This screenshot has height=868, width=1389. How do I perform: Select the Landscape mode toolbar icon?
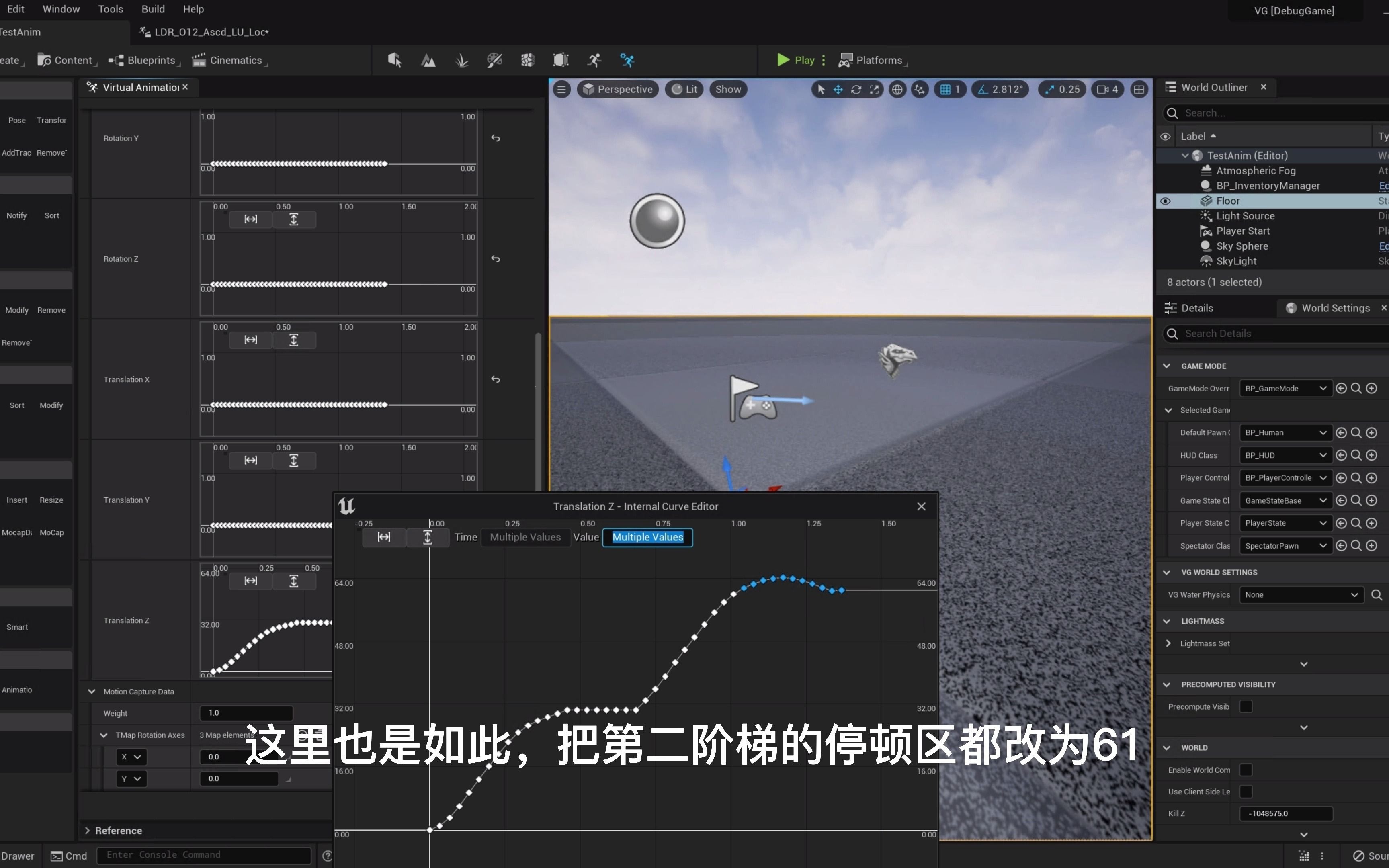tap(428, 60)
